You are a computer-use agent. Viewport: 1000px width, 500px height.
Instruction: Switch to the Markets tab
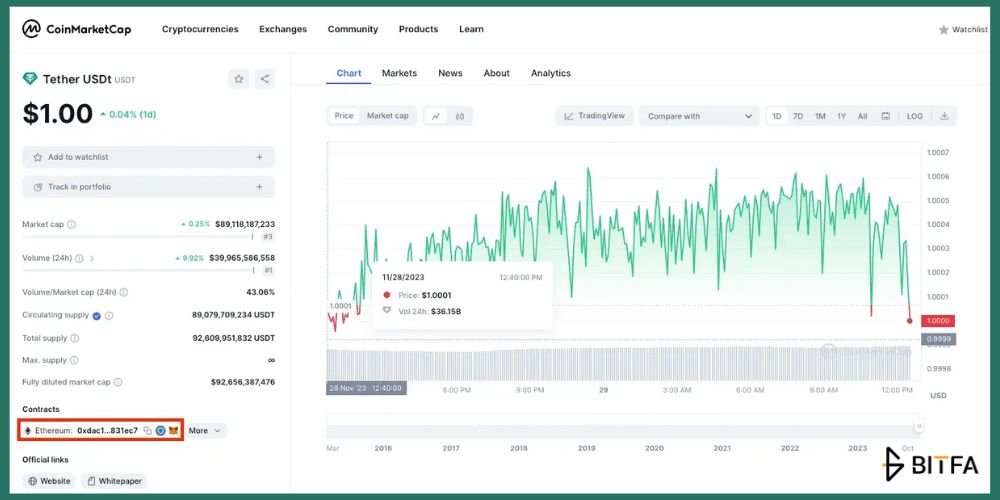[x=399, y=73]
